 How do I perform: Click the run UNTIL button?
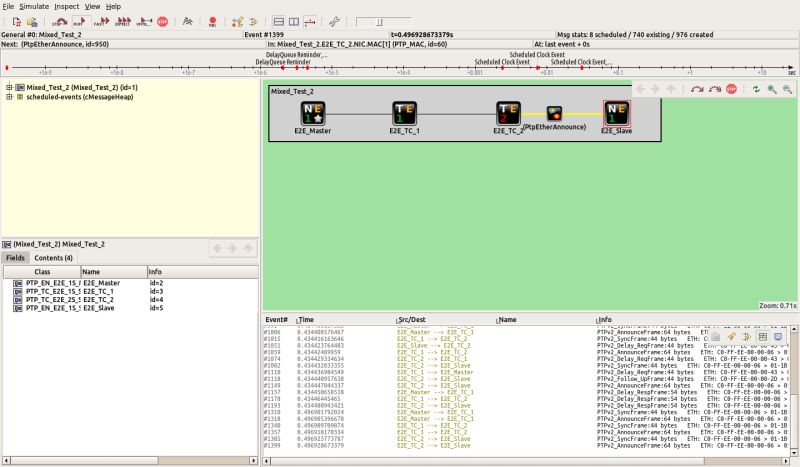point(144,22)
